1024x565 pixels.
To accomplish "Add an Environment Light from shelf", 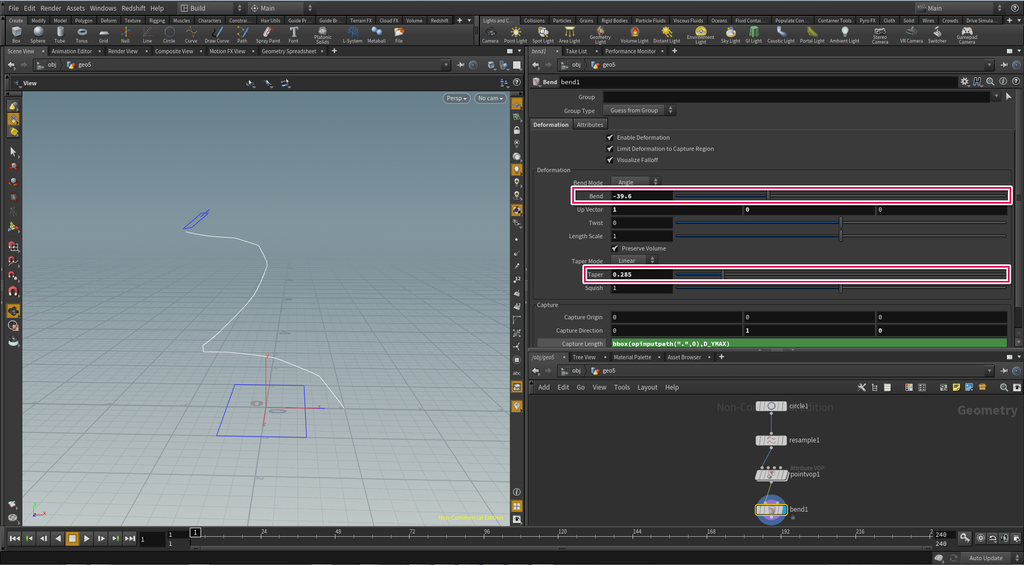I will point(701,35).
